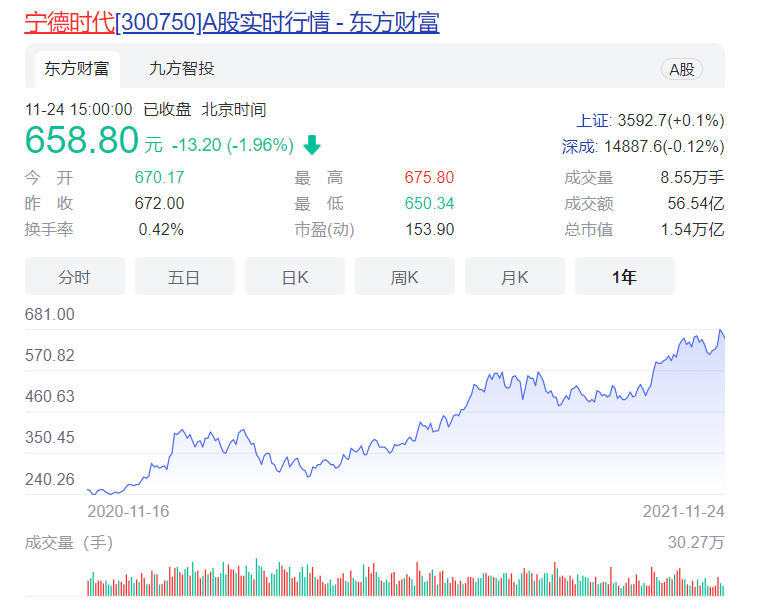Open the 宁德时代[300750]A股实时行情 title link
This screenshot has height=612, width=757.
pyautogui.click(x=232, y=22)
